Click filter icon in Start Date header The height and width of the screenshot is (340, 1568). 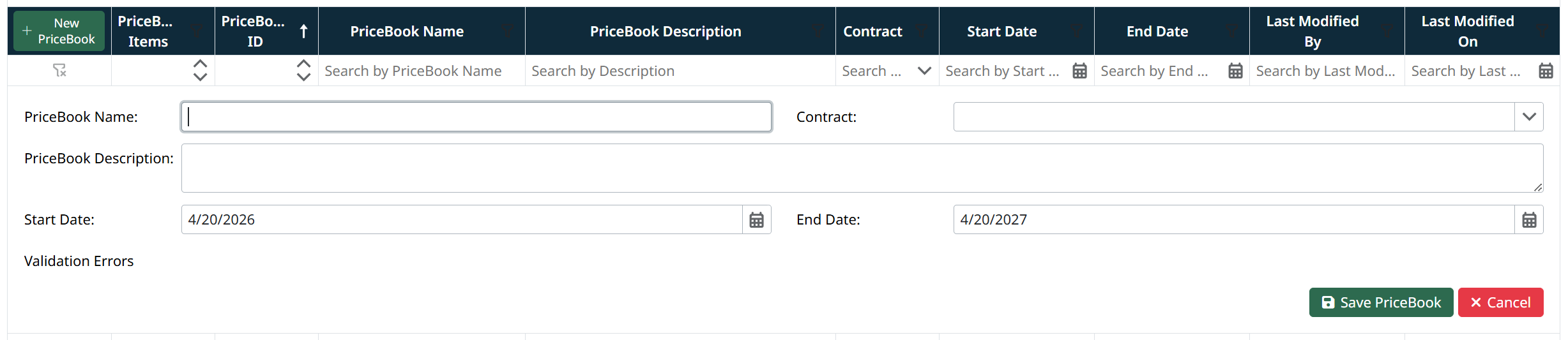(x=1077, y=30)
